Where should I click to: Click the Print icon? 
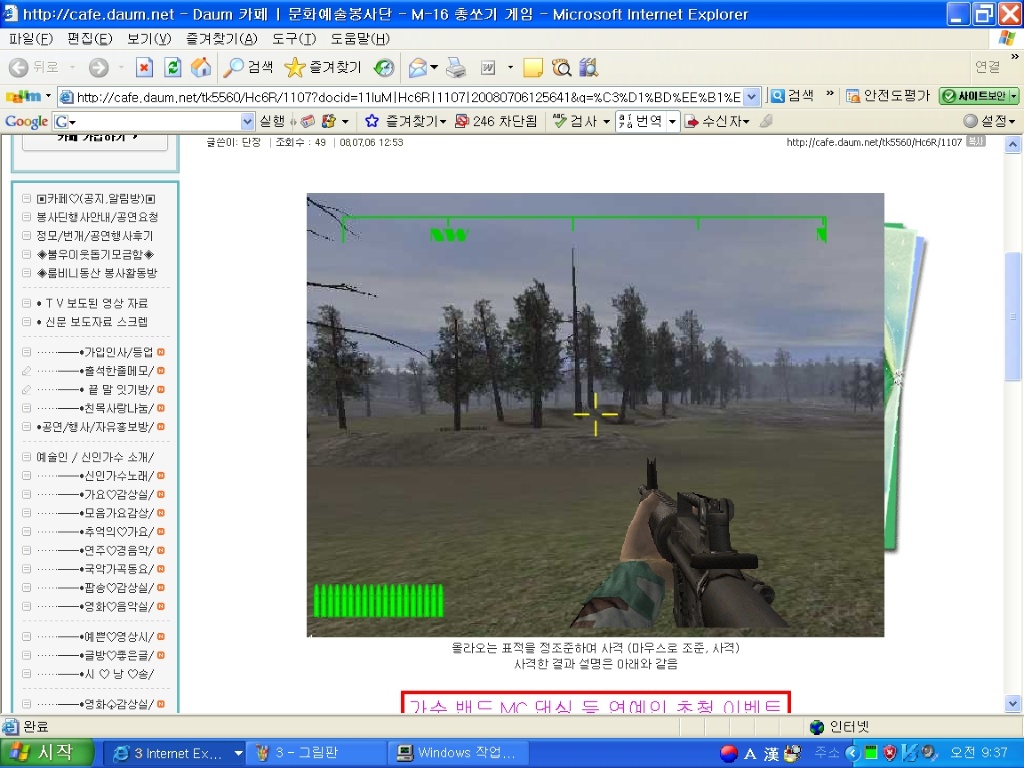456,67
